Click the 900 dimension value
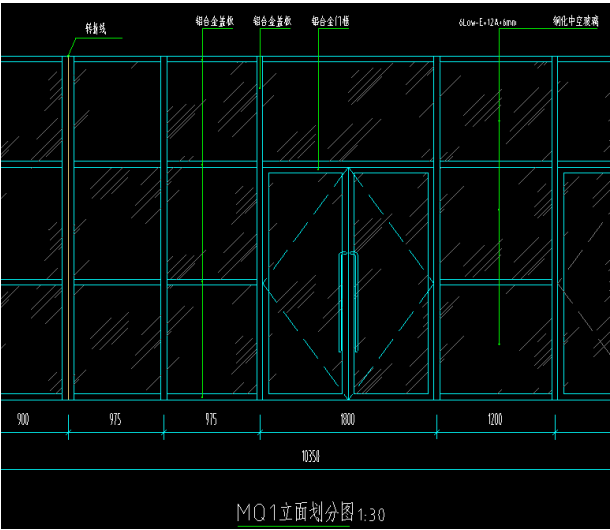Image resolution: width=610 pixels, height=530 pixels. pyautogui.click(x=23, y=420)
